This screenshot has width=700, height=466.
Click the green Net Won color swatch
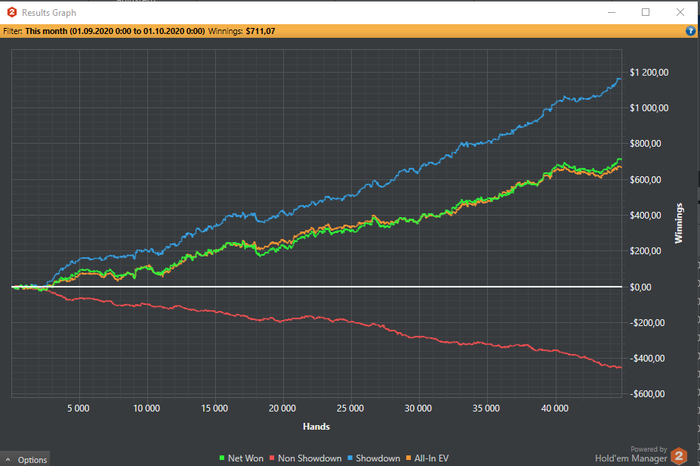coord(222,458)
